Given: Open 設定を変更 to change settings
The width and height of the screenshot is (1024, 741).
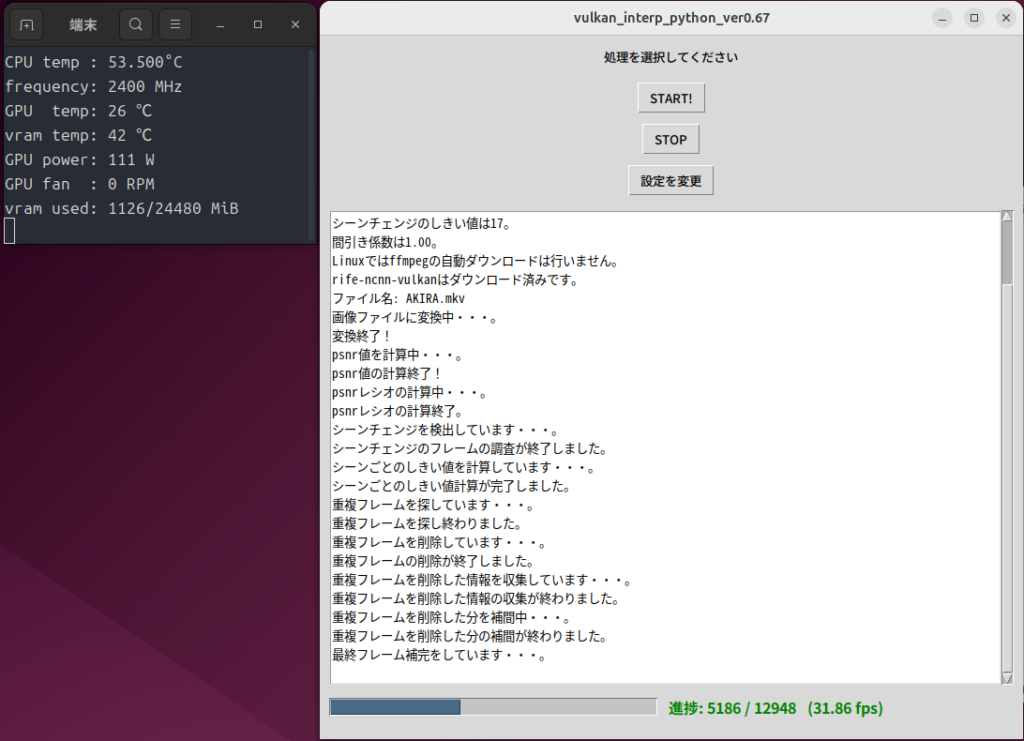Looking at the screenshot, I should click(671, 181).
